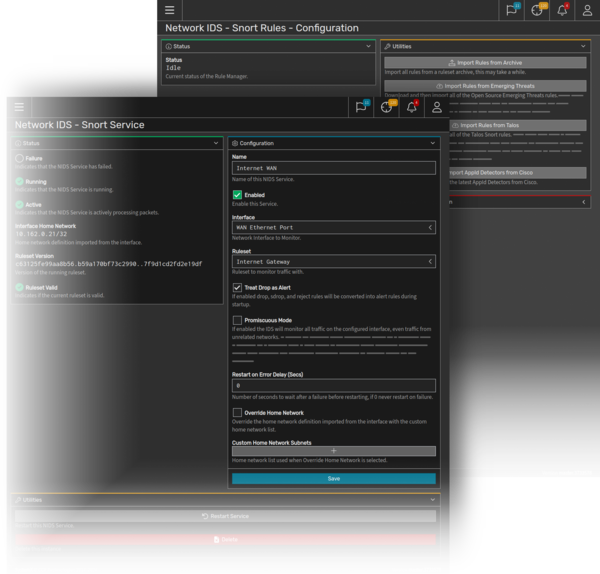
Task: Open the hamburger menu in Snort Service window
Action: pos(19,106)
